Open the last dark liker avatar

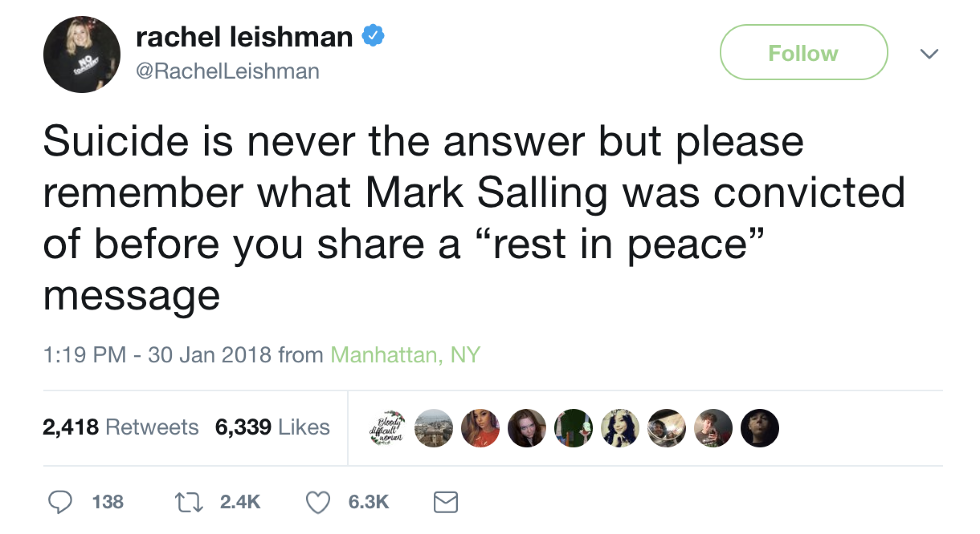pyautogui.click(x=761, y=428)
